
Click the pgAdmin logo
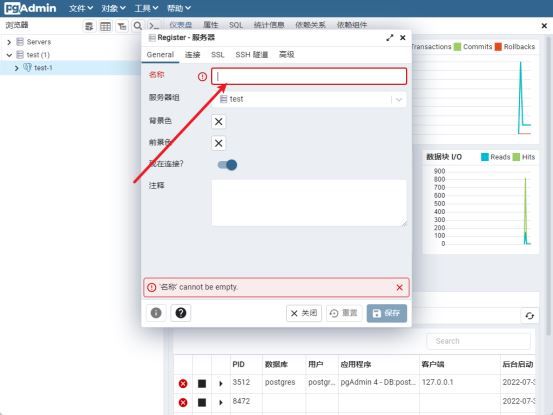point(30,8)
